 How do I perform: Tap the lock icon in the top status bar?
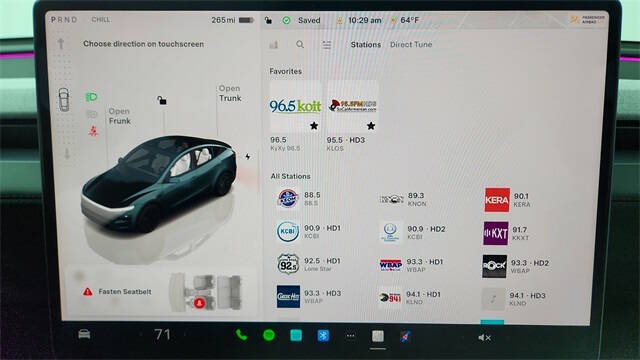(x=268, y=20)
